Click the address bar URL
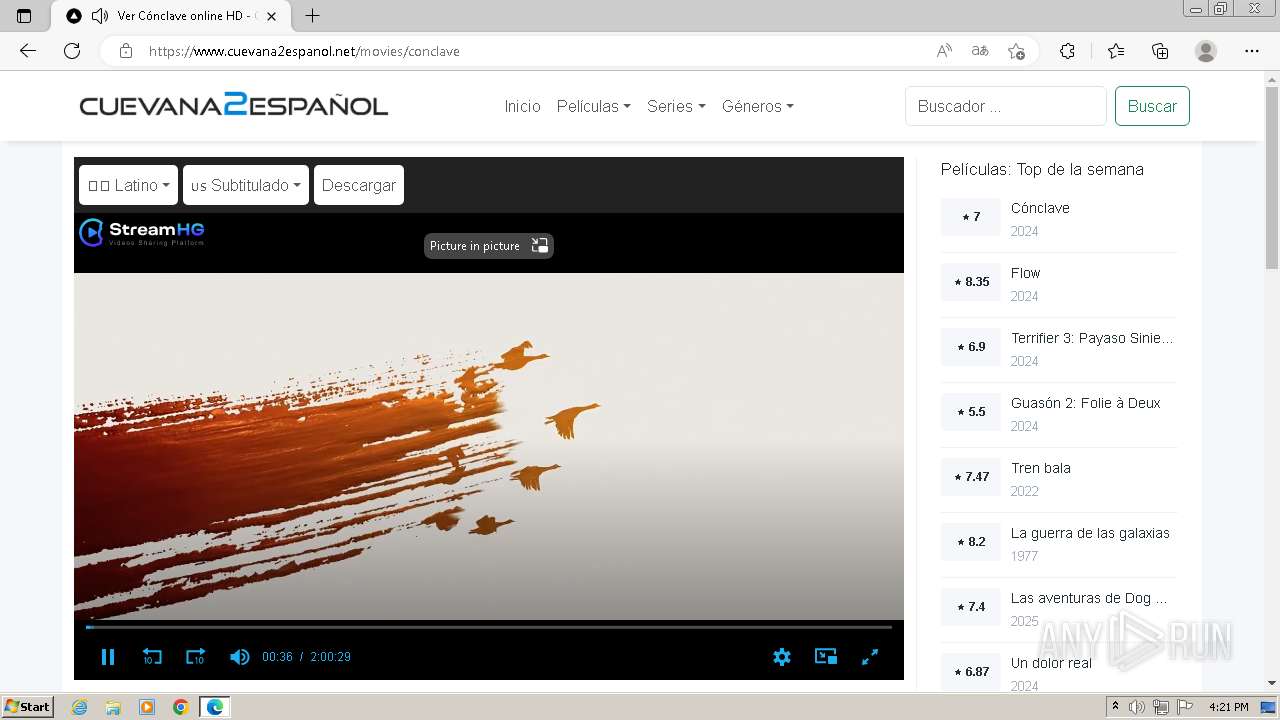The image size is (1280, 720). pyautogui.click(x=304, y=51)
